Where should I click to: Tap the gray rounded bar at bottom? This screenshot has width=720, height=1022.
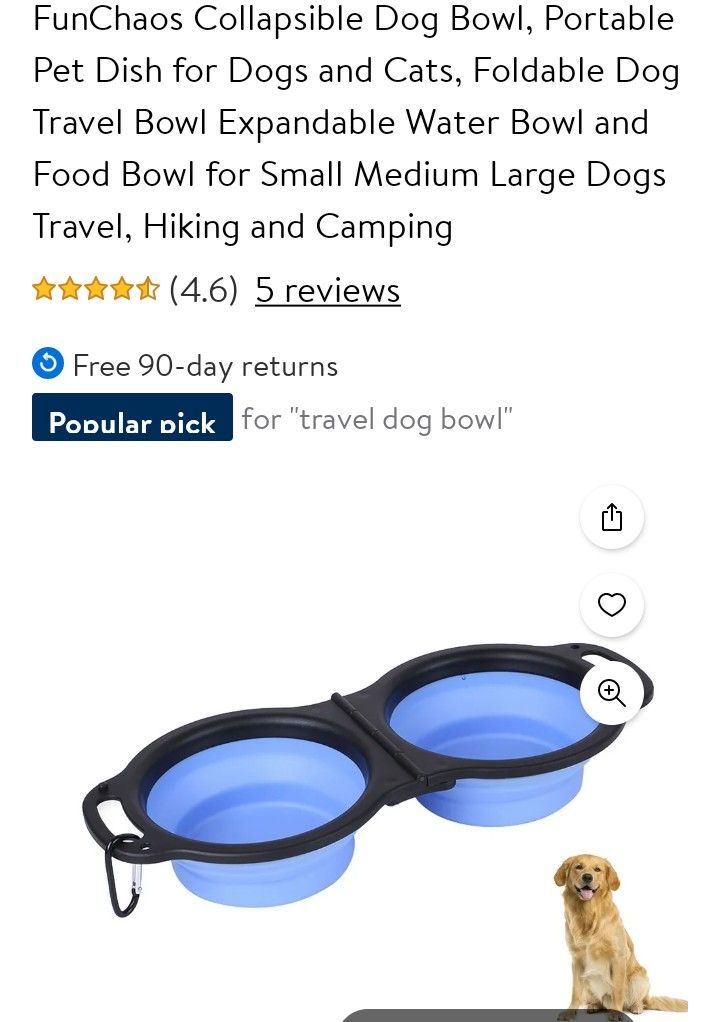pos(489,1015)
